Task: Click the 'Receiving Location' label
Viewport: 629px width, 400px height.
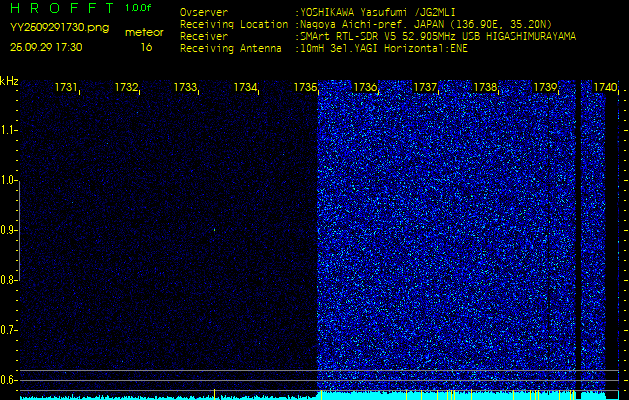Action: coord(234,24)
